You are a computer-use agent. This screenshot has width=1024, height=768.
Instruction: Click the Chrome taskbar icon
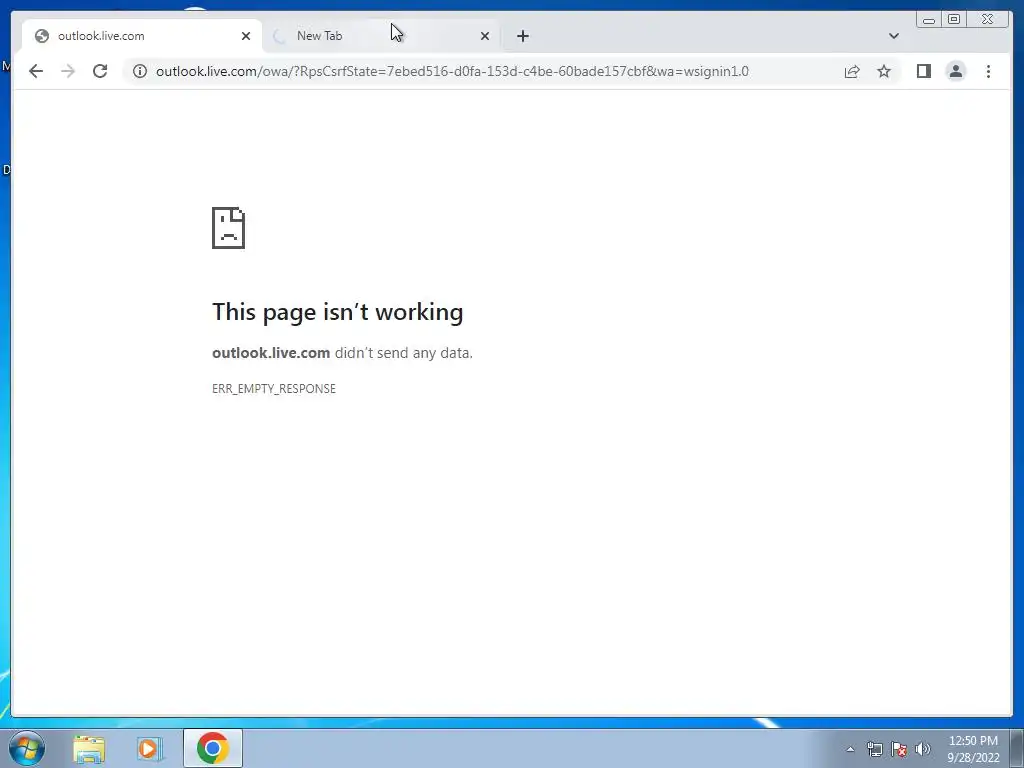tap(213, 748)
